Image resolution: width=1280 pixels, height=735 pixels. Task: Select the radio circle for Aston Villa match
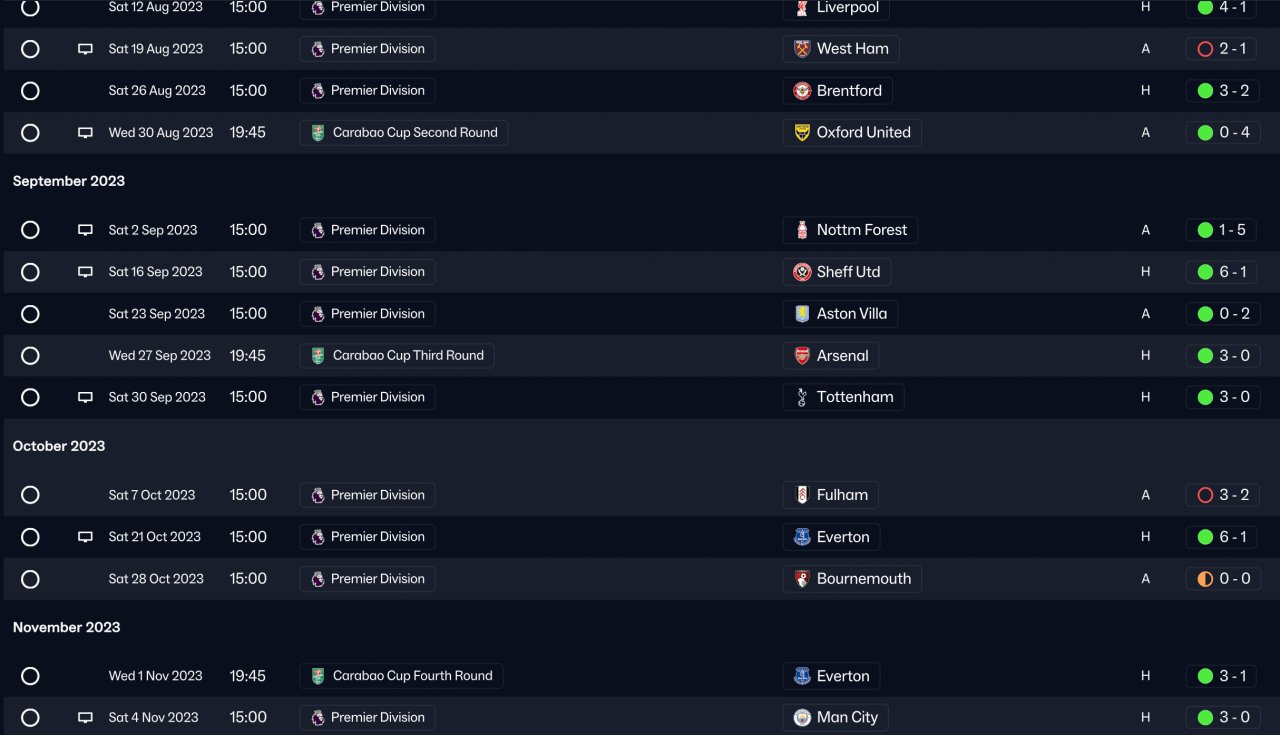tap(30, 314)
